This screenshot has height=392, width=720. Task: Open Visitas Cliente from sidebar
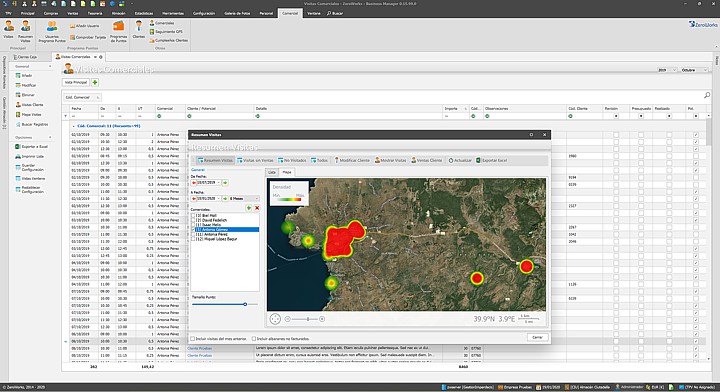point(29,105)
